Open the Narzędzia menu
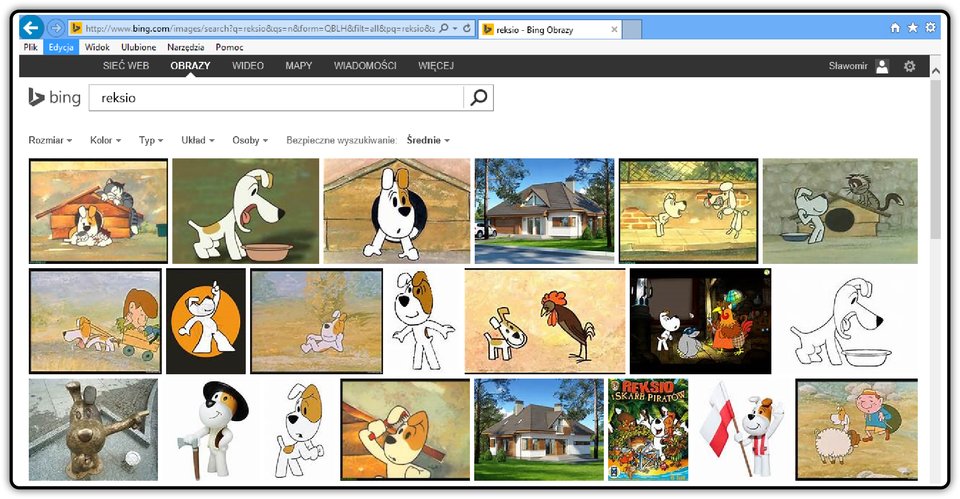The height and width of the screenshot is (499, 960). pos(186,47)
